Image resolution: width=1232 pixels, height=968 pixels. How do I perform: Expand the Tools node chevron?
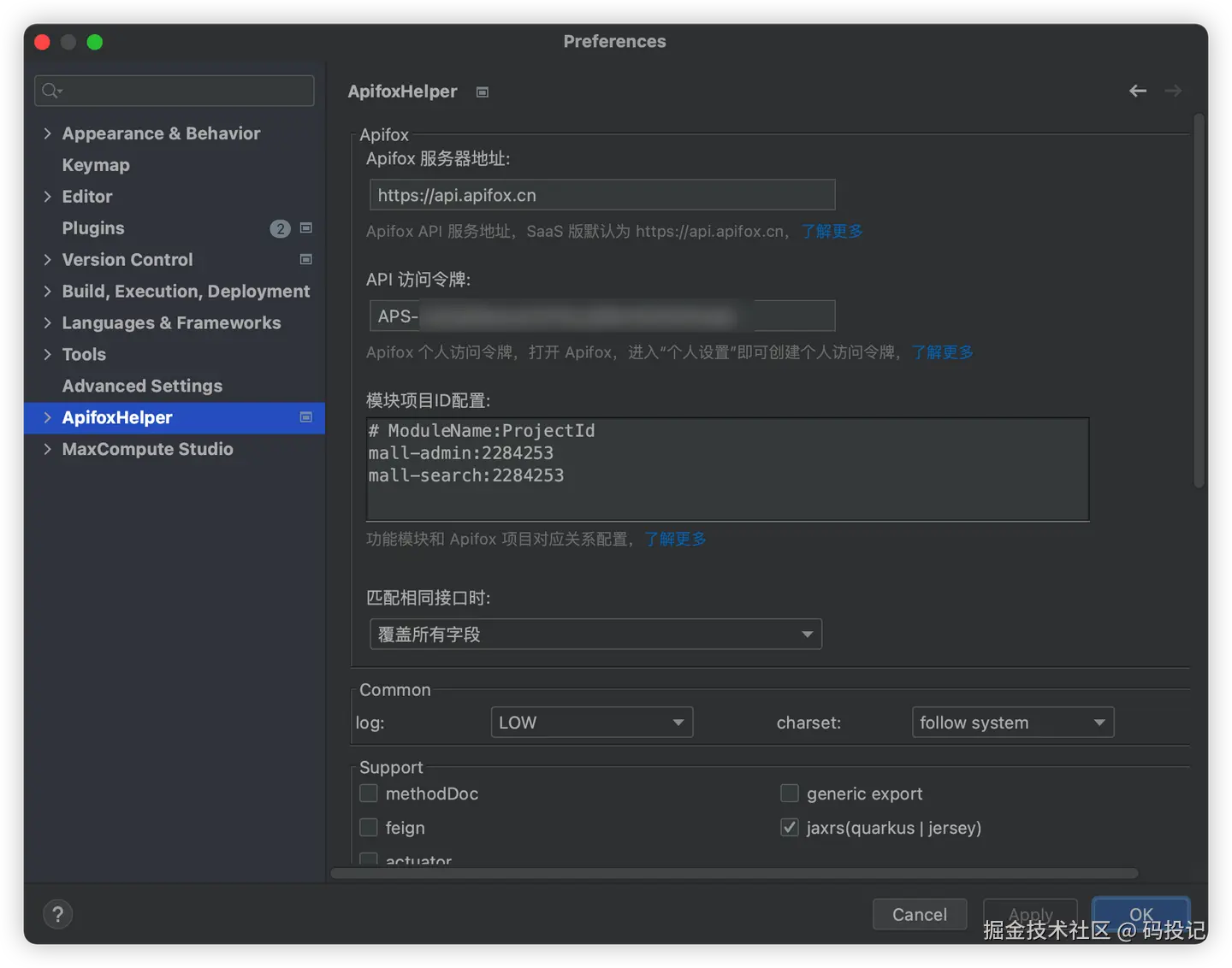click(x=47, y=354)
